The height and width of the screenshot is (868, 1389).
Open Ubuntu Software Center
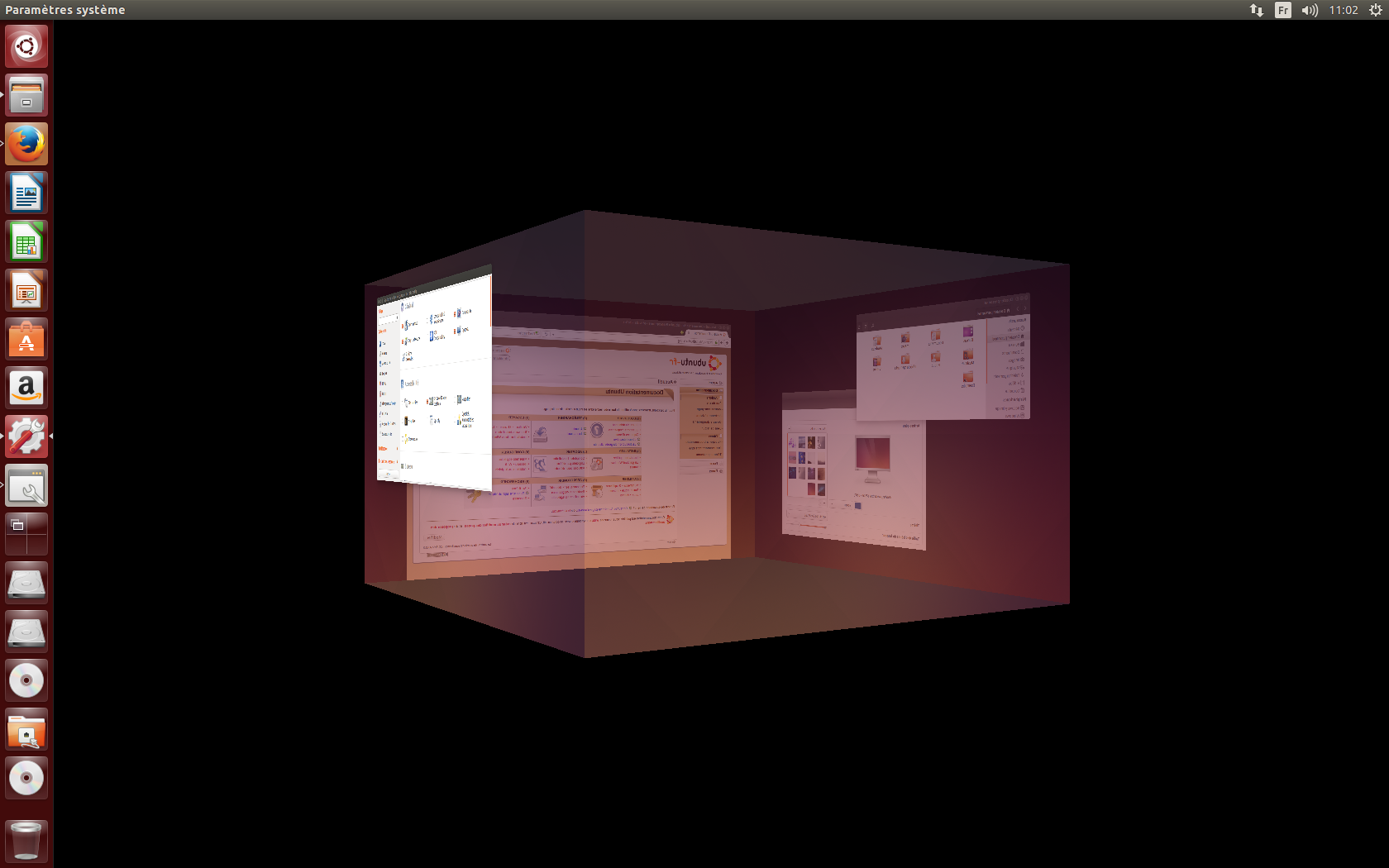click(26, 340)
